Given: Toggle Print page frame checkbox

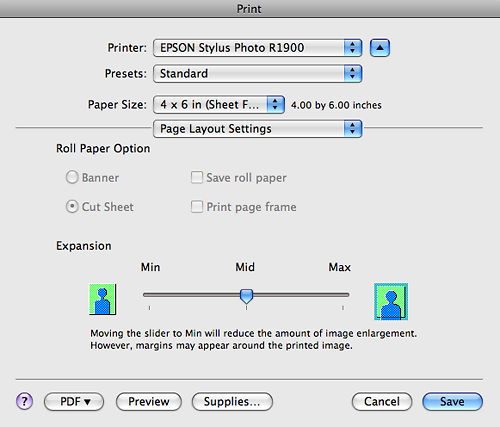Looking at the screenshot, I should point(197,207).
